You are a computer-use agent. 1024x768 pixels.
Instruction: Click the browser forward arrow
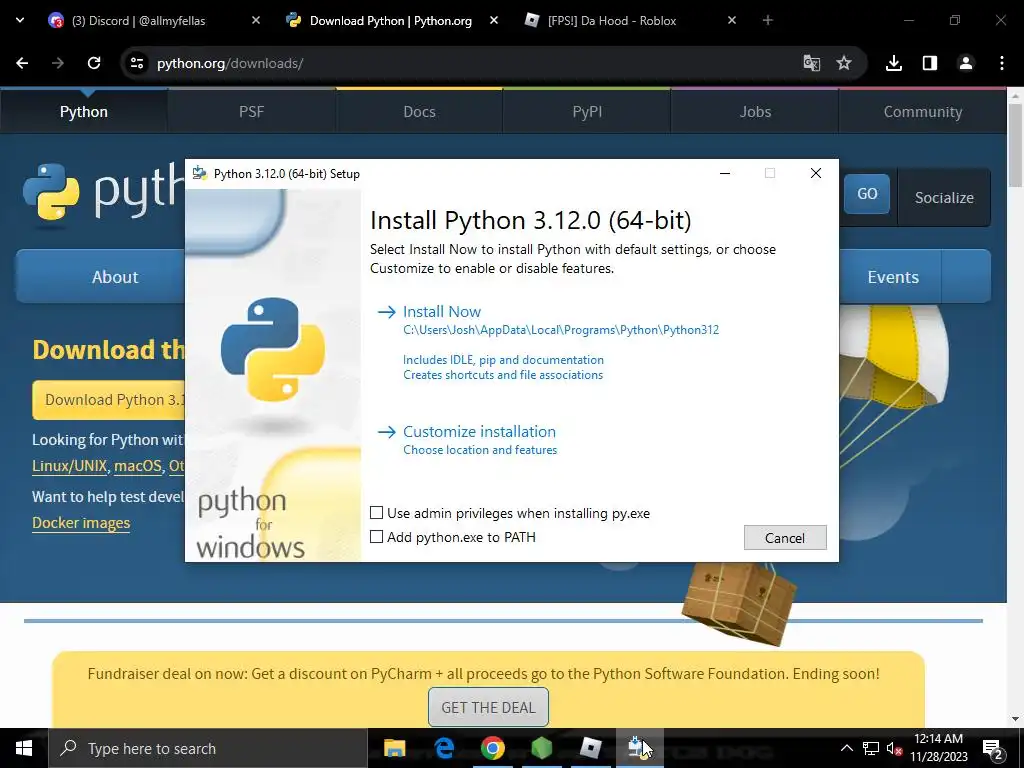tap(58, 63)
